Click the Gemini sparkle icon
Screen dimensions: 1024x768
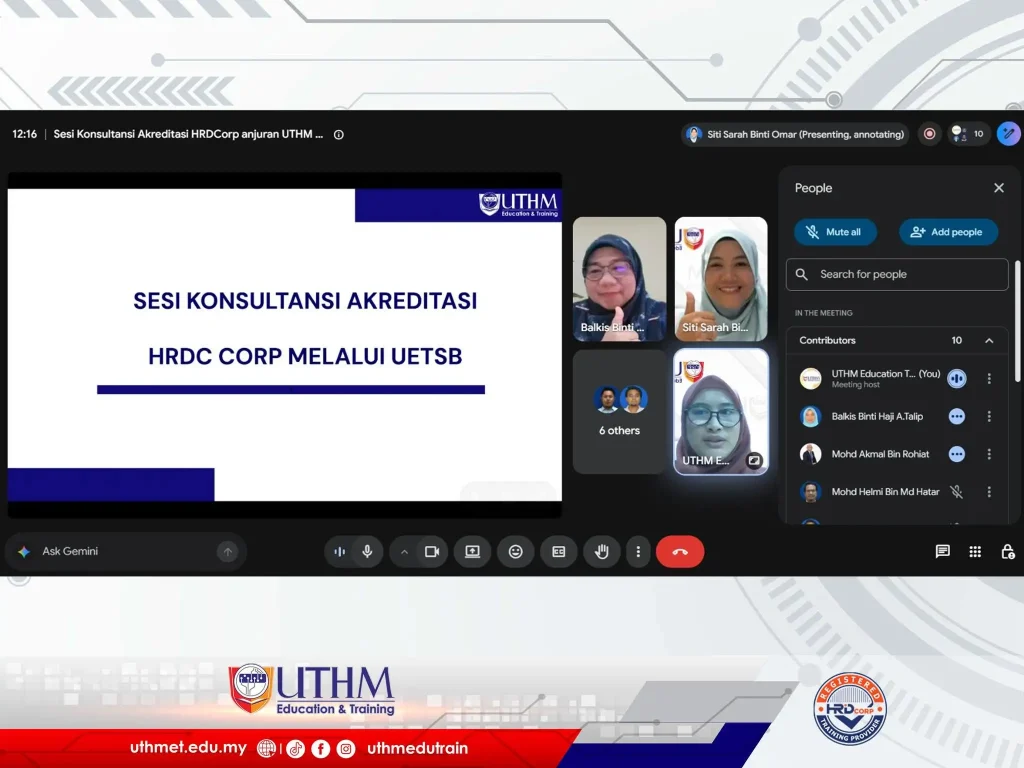point(24,552)
